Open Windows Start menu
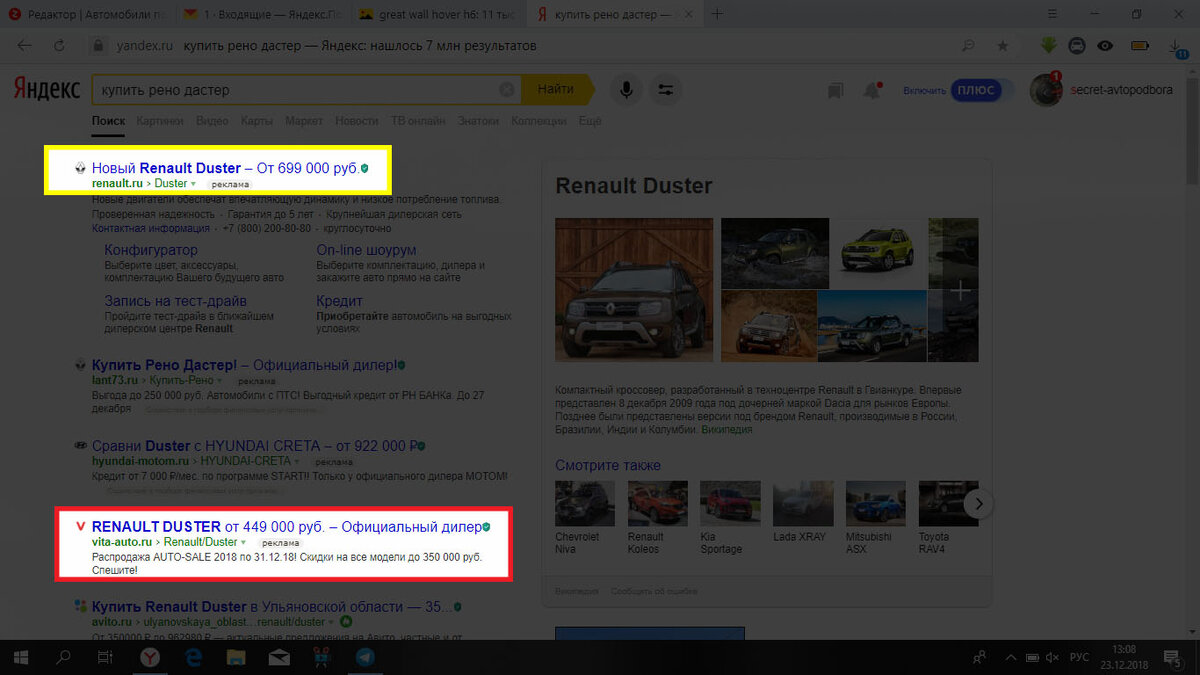 pyautogui.click(x=22, y=657)
